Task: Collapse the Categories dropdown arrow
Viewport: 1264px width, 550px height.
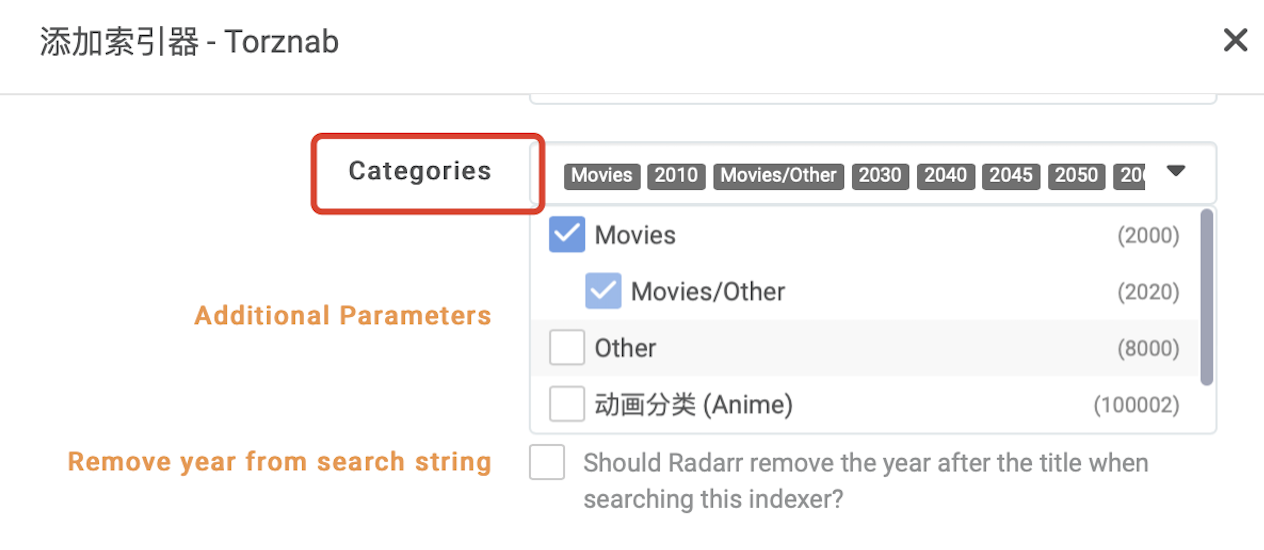Action: (x=1176, y=171)
